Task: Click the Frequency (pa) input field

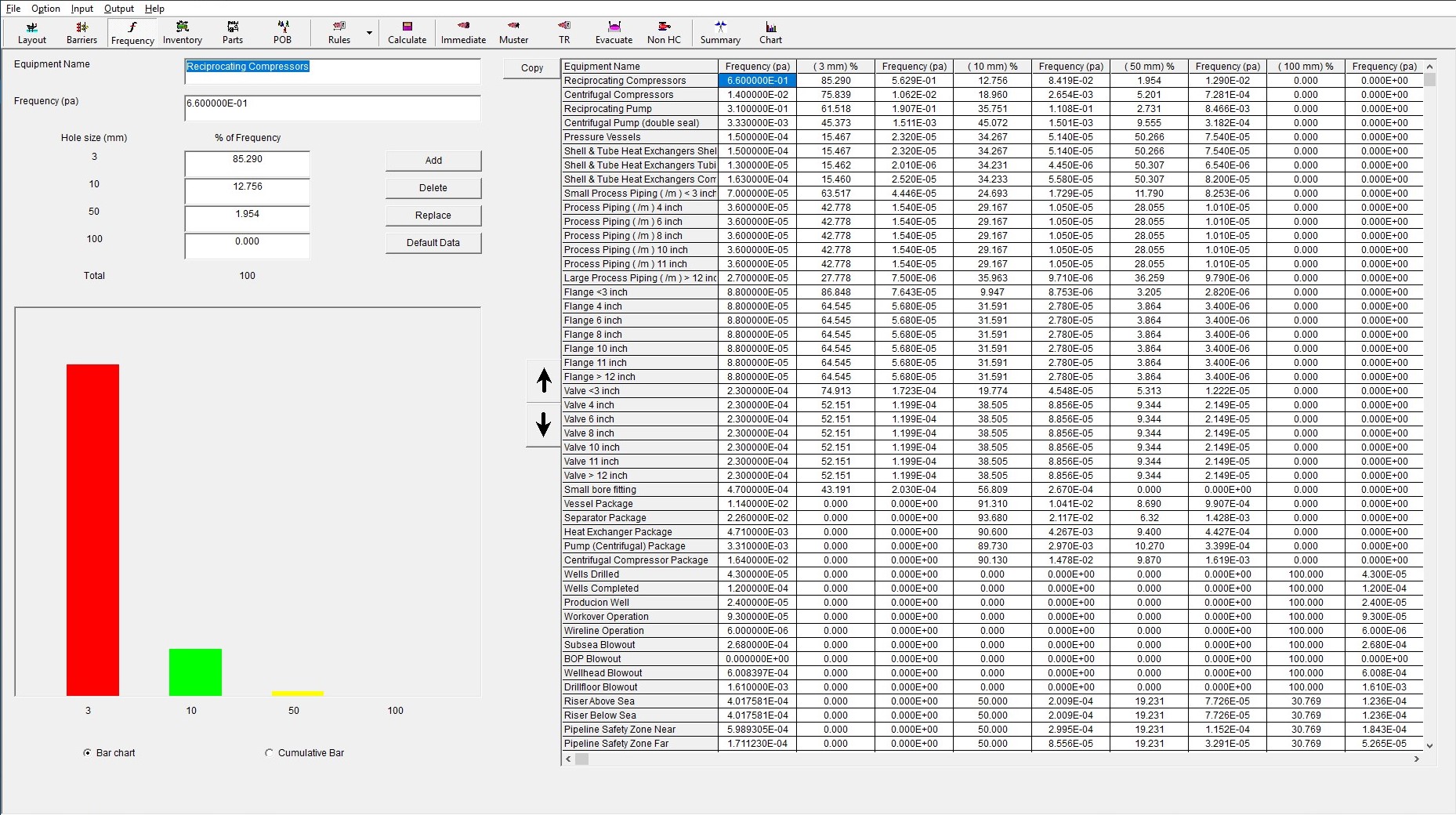Action: (x=332, y=108)
